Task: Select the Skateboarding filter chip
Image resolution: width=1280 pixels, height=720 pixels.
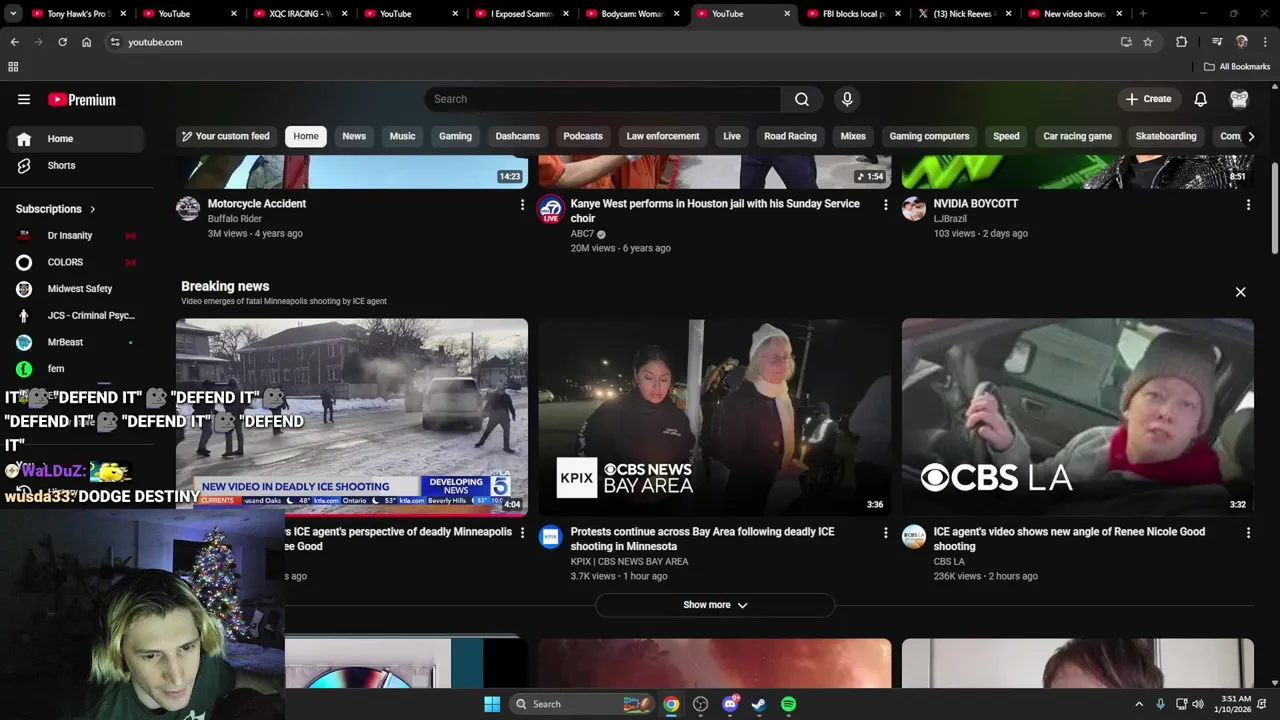Action: coord(1166,136)
